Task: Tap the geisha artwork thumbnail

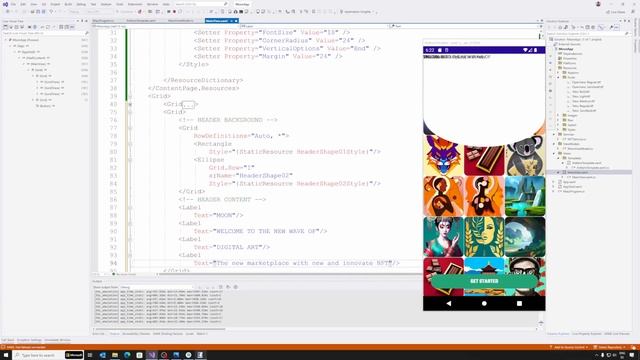Action: point(443,237)
